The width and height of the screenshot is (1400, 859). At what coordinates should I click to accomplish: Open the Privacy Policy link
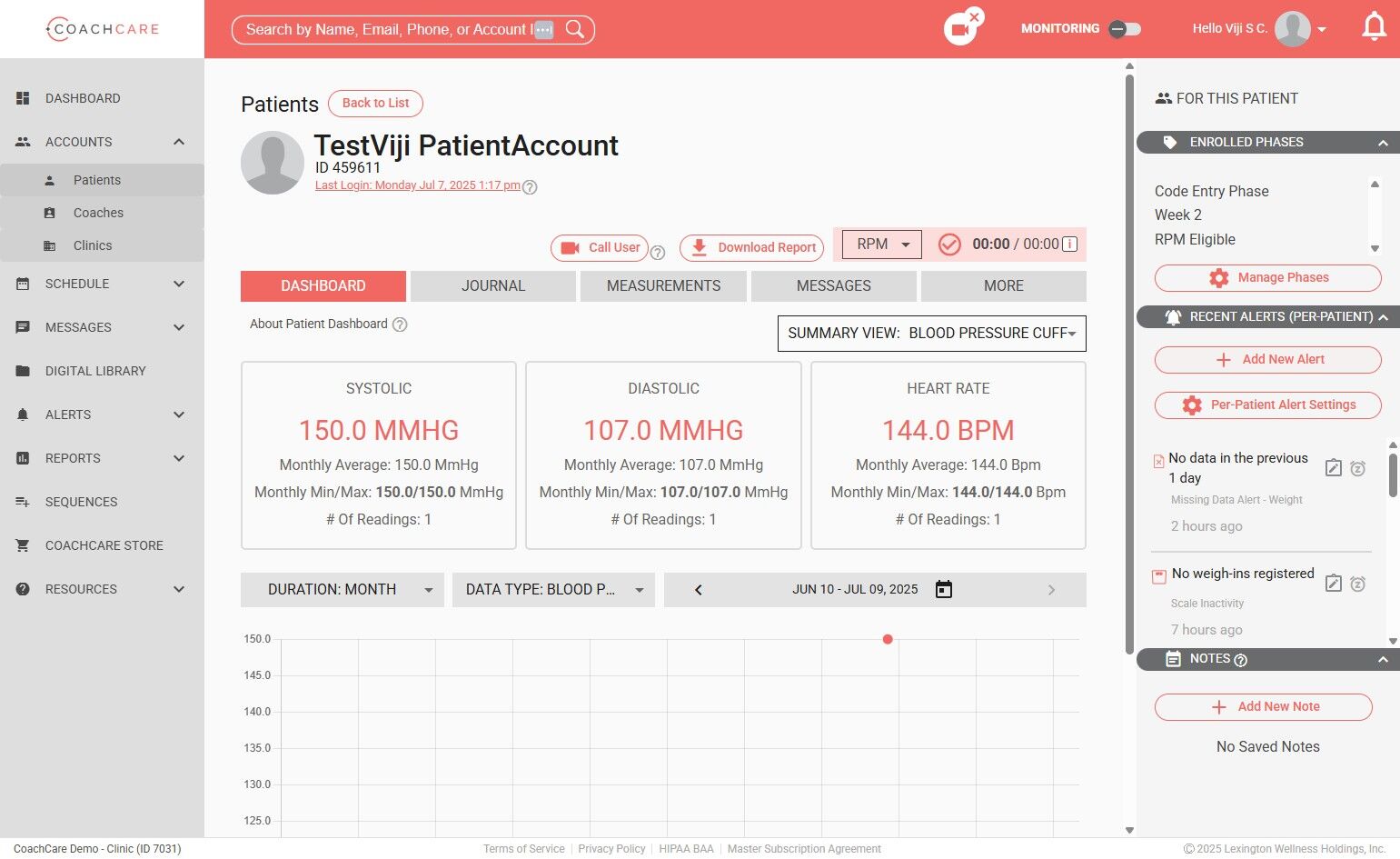pos(611,849)
